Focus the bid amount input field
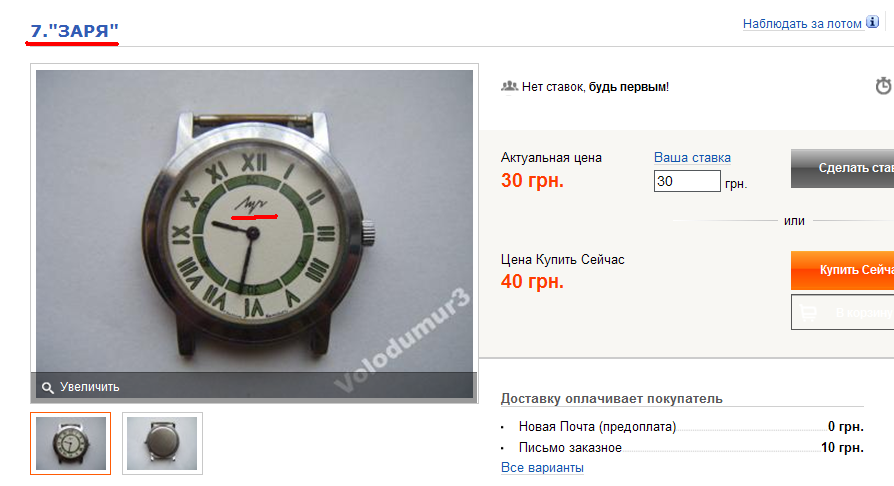This screenshot has width=894, height=486. click(x=687, y=181)
